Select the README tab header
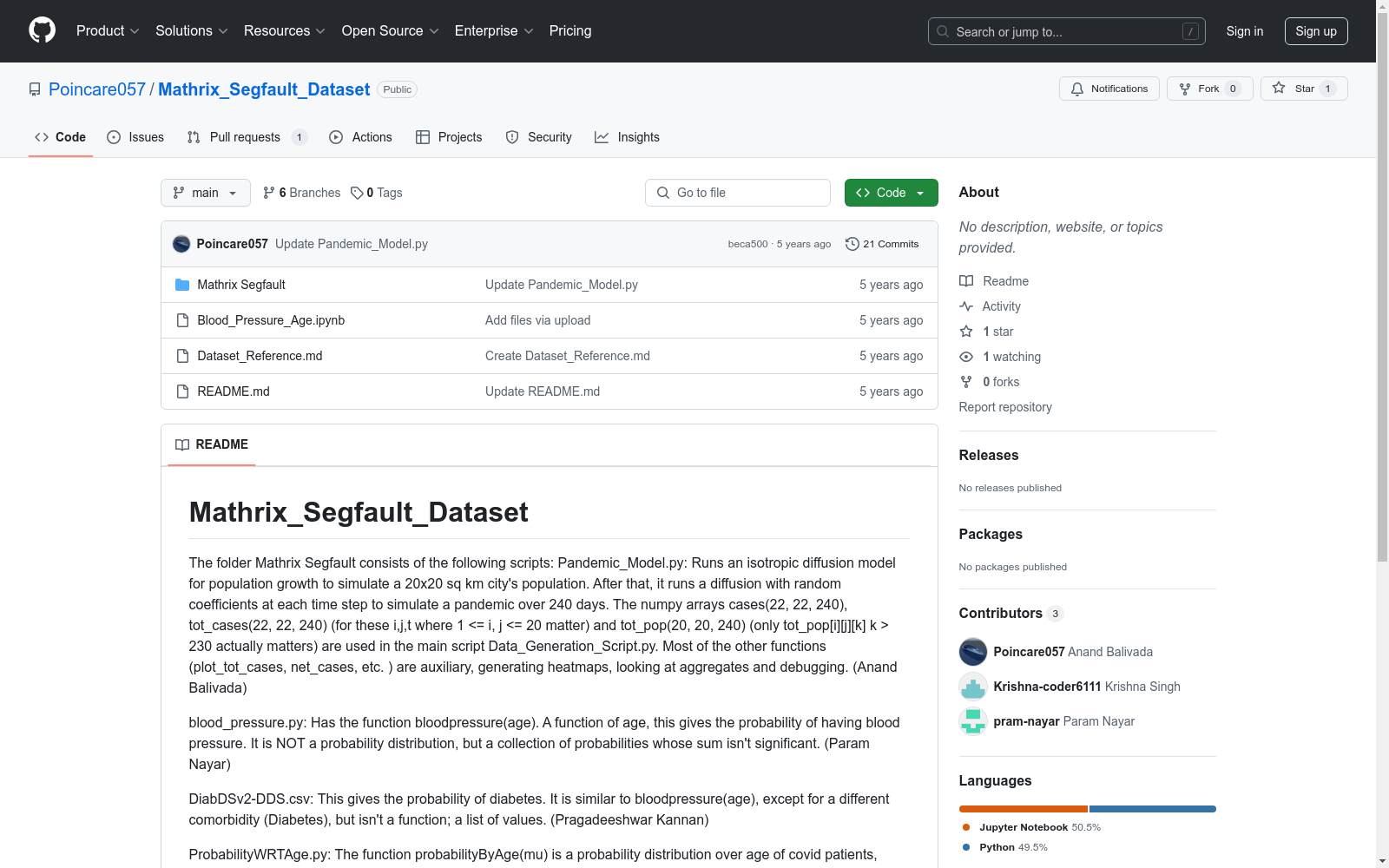 pyautogui.click(x=212, y=444)
